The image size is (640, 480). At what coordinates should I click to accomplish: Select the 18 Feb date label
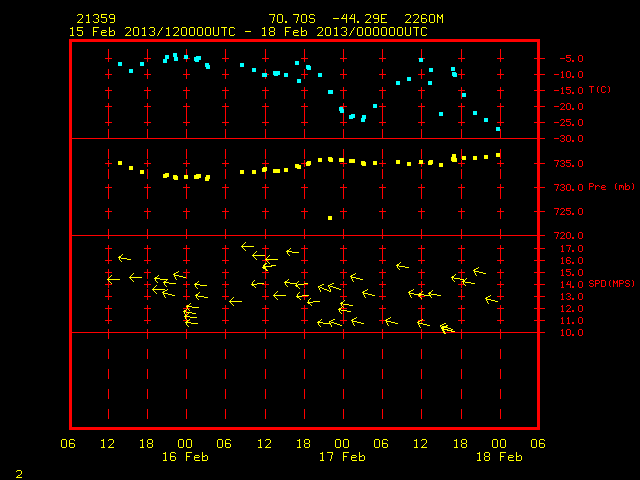(x=499, y=457)
